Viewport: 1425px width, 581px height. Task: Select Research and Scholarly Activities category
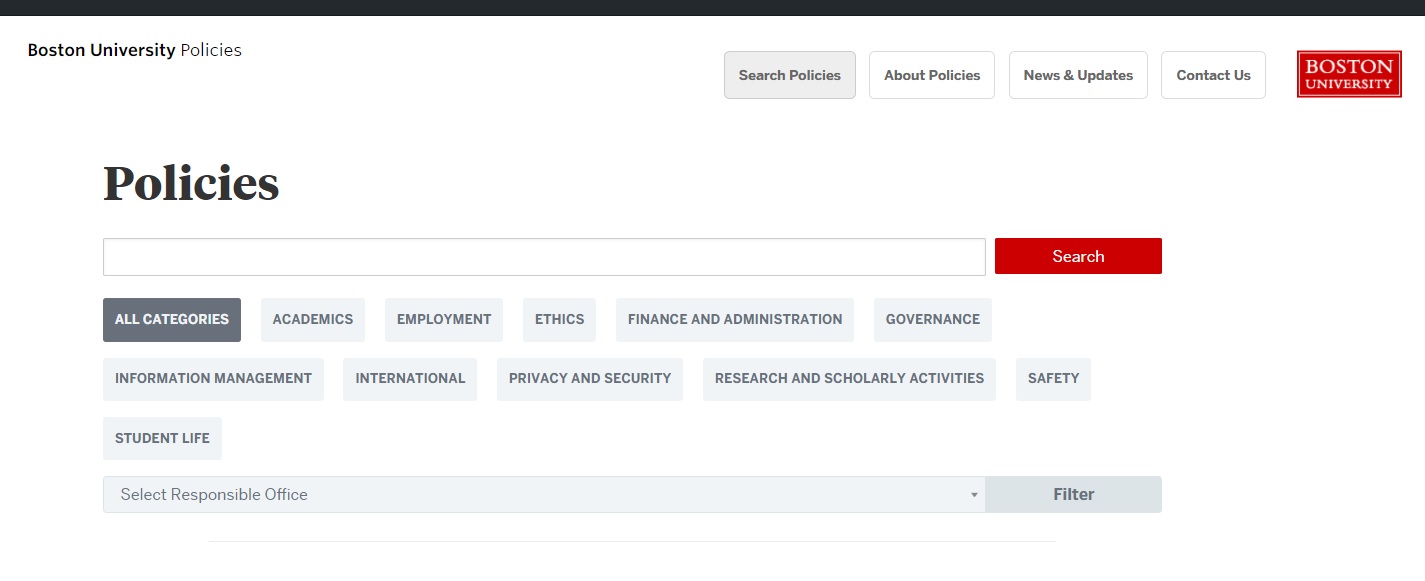849,379
